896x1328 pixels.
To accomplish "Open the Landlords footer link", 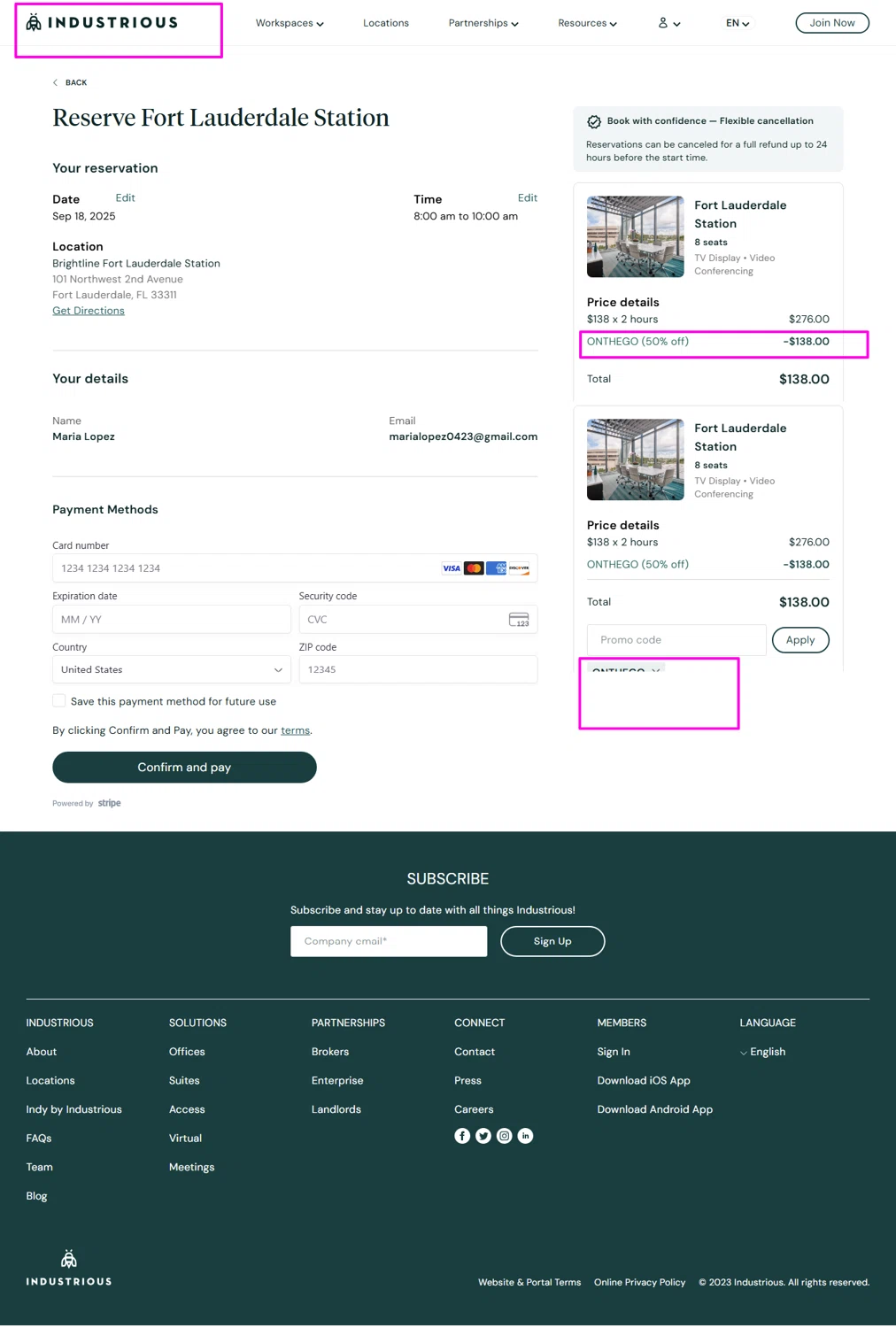I will point(336,1109).
